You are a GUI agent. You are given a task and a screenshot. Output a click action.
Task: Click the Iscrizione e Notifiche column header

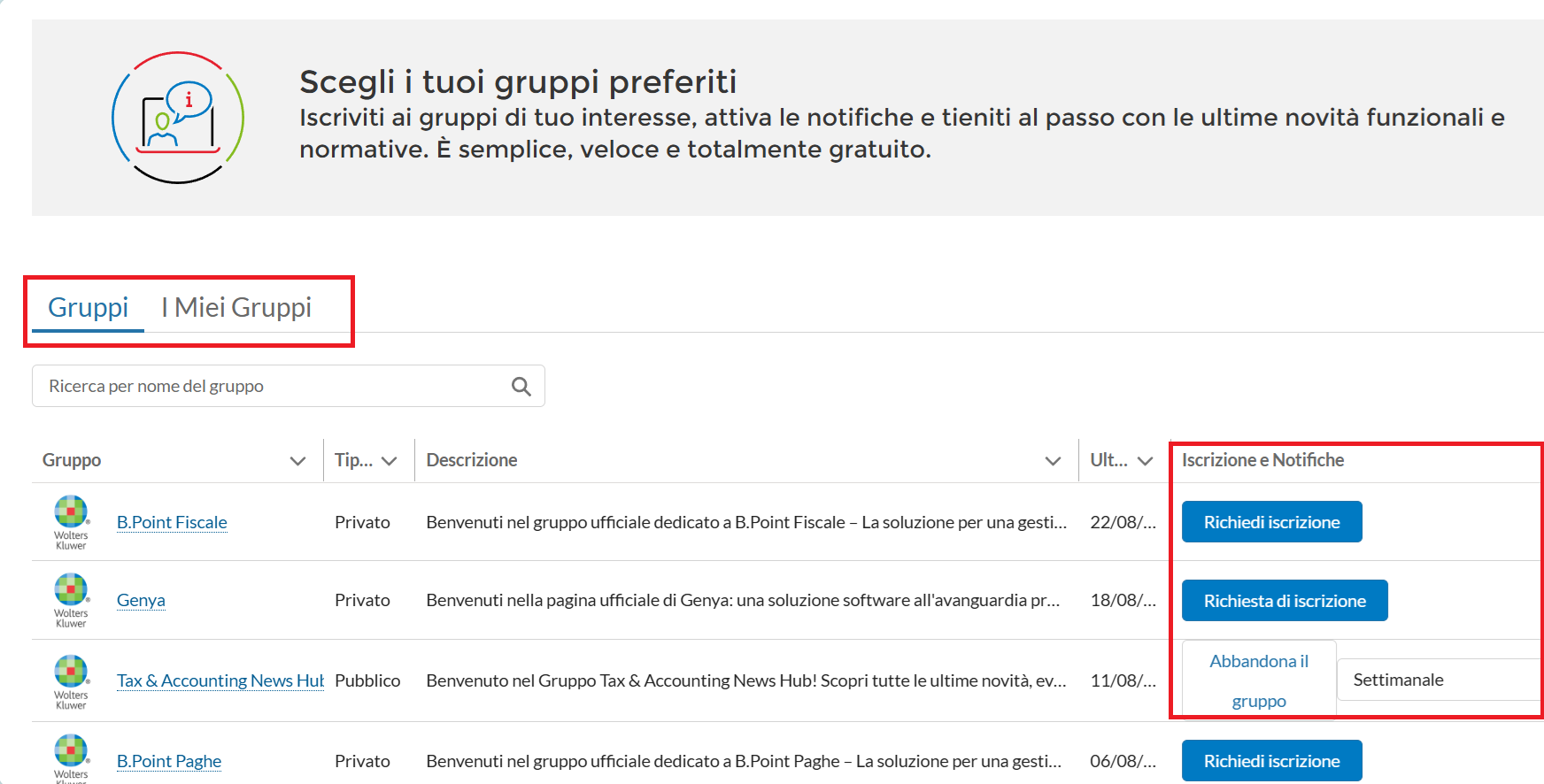point(1262,460)
